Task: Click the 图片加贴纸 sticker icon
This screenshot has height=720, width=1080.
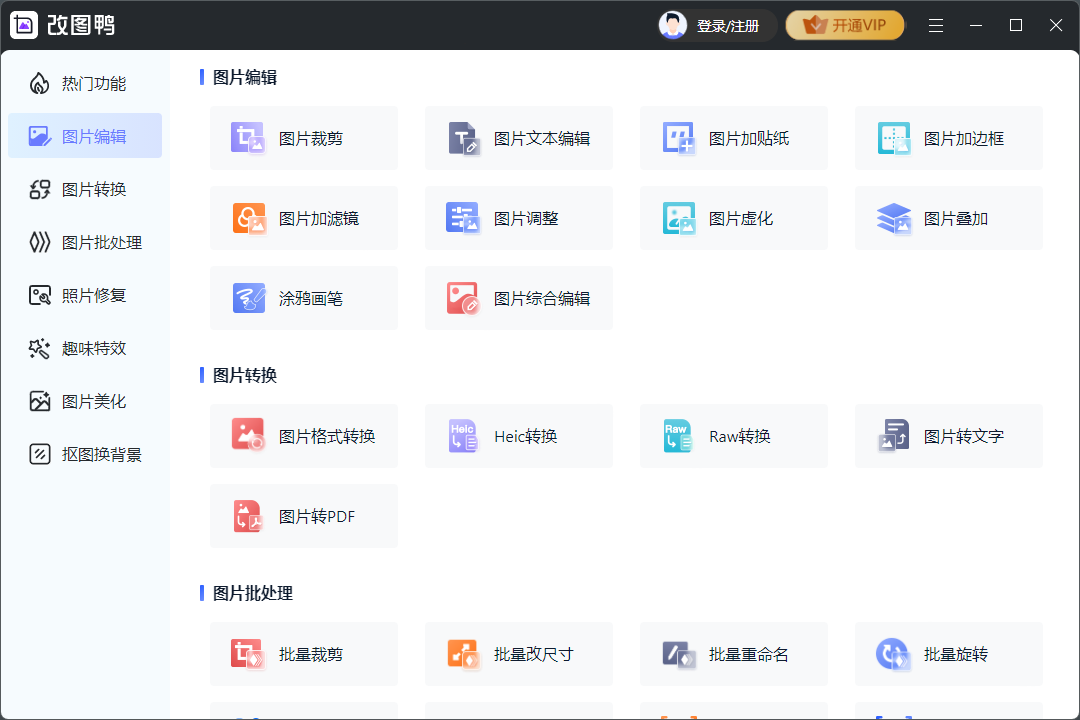Action: [x=679, y=138]
